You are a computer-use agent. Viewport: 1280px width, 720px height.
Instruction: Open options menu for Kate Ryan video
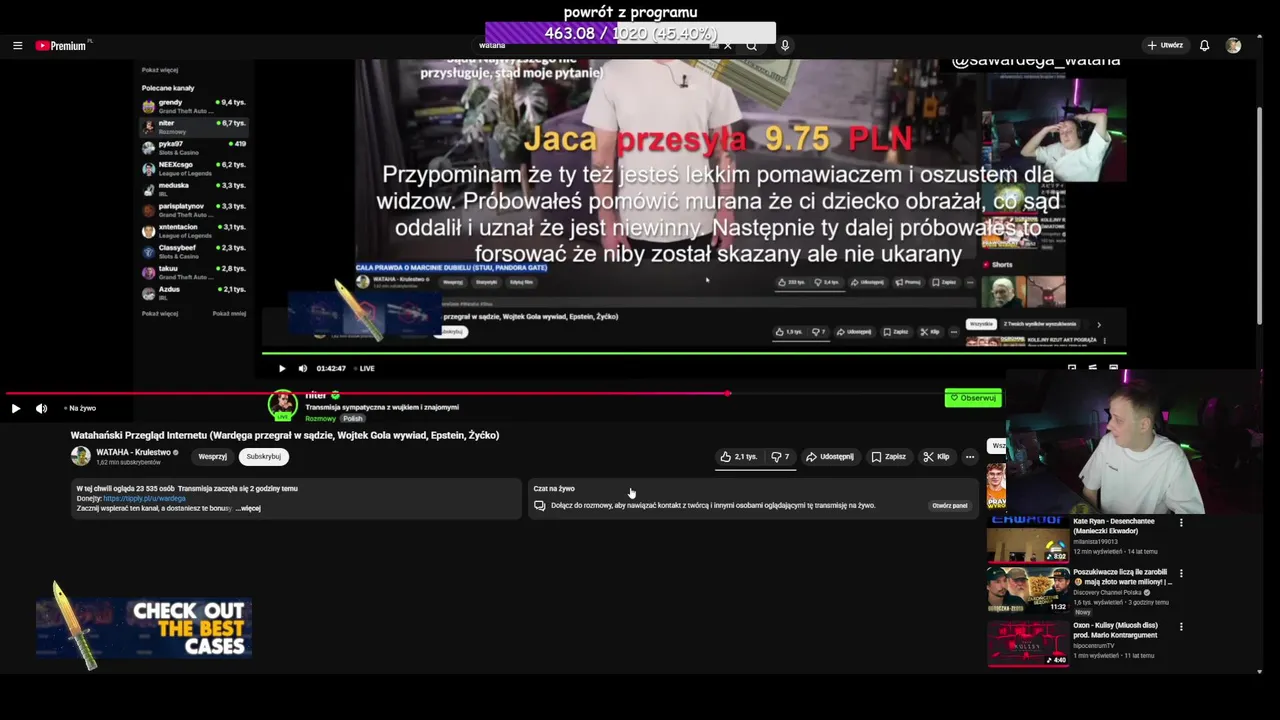1181,522
